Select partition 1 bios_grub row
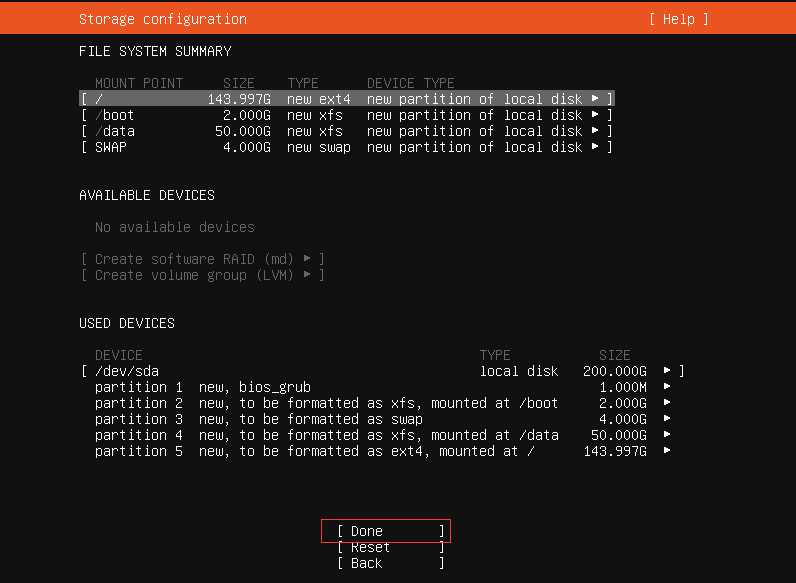Viewport: 796px width, 583px height. coord(382,387)
